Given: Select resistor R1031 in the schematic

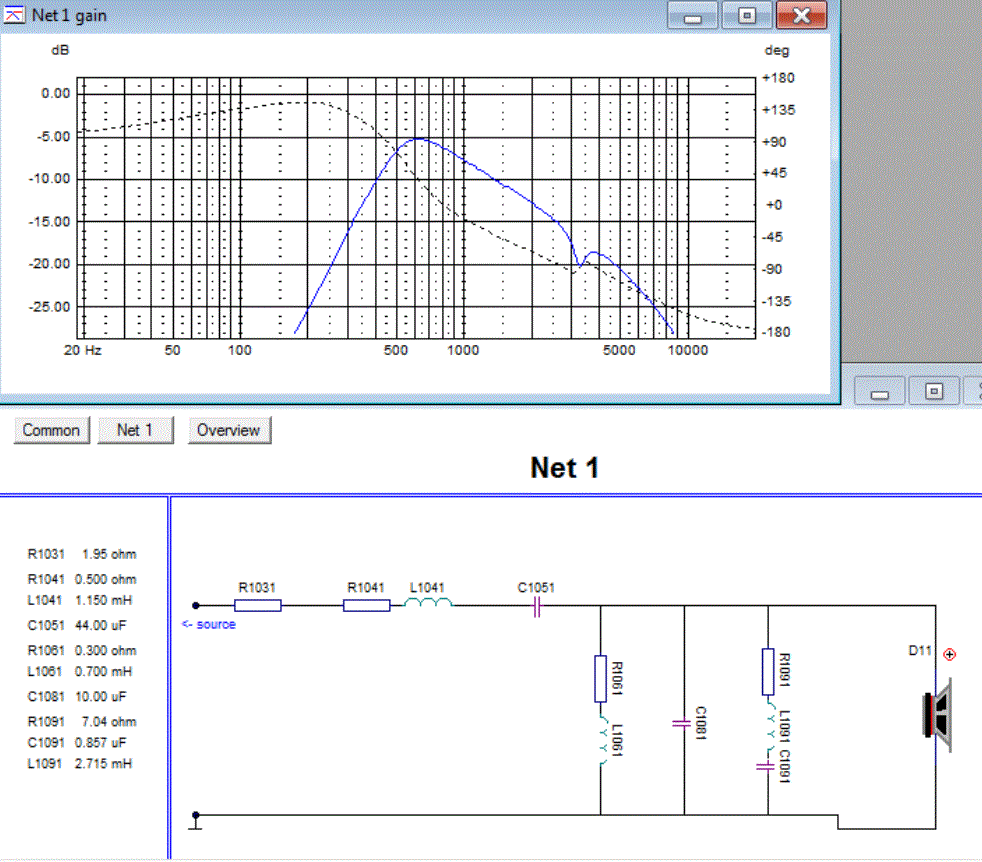Looking at the screenshot, I should point(257,605).
